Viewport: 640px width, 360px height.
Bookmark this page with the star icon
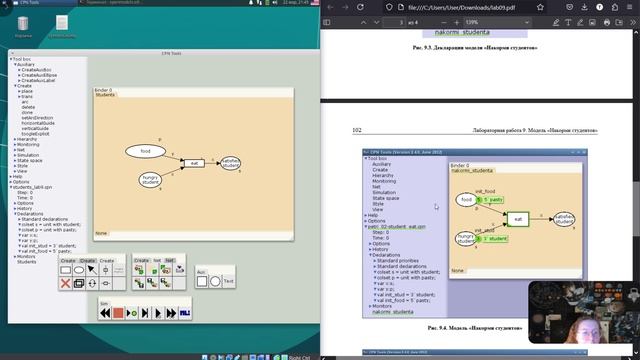tap(540, 7)
